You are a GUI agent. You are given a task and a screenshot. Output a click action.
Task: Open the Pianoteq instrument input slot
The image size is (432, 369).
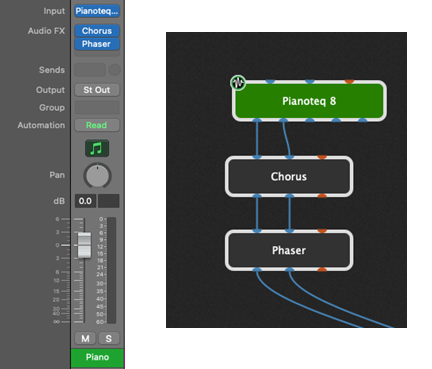click(x=97, y=11)
